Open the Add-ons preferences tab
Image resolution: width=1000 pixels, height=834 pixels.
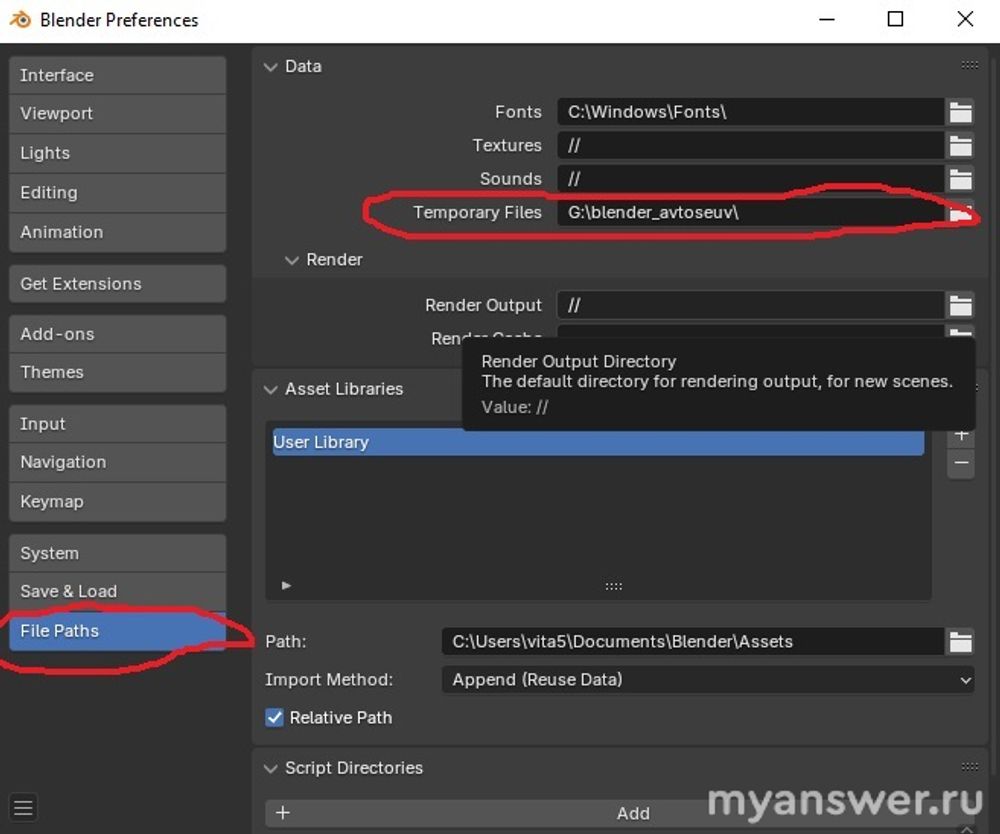coord(117,334)
